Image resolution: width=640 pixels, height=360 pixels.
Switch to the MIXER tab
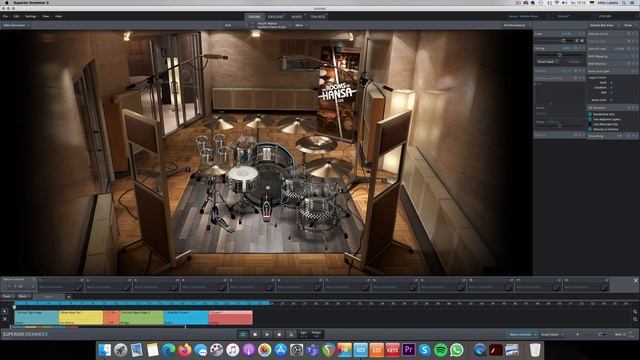[x=296, y=17]
